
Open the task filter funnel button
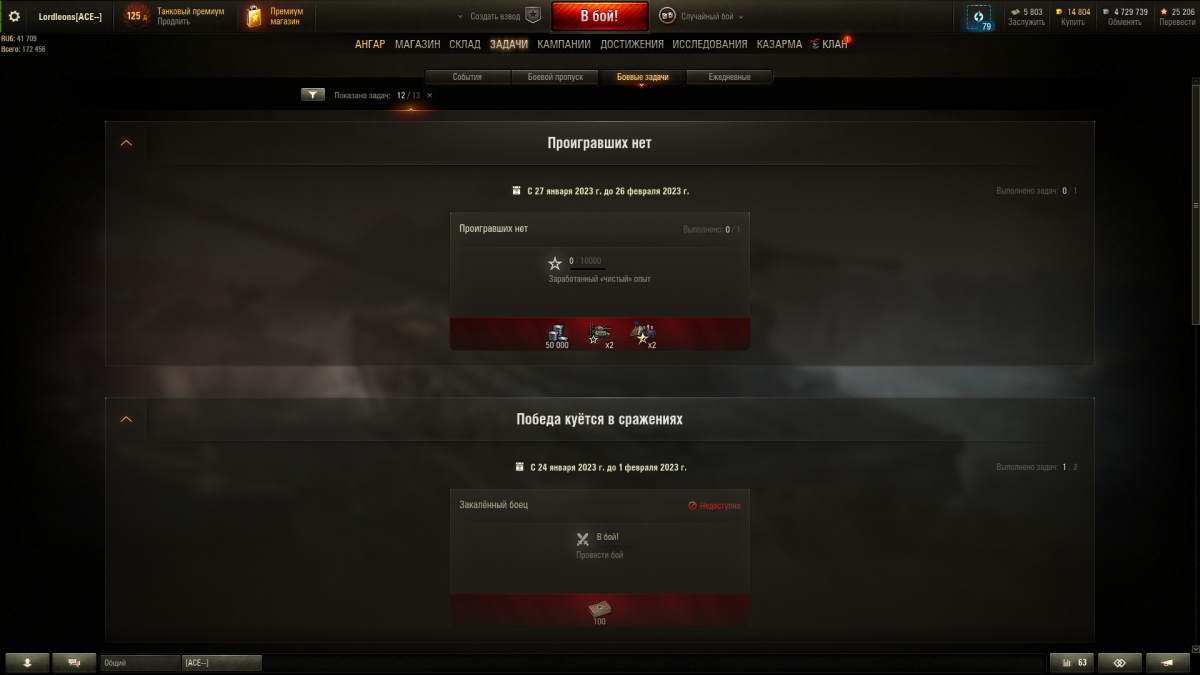pyautogui.click(x=313, y=95)
